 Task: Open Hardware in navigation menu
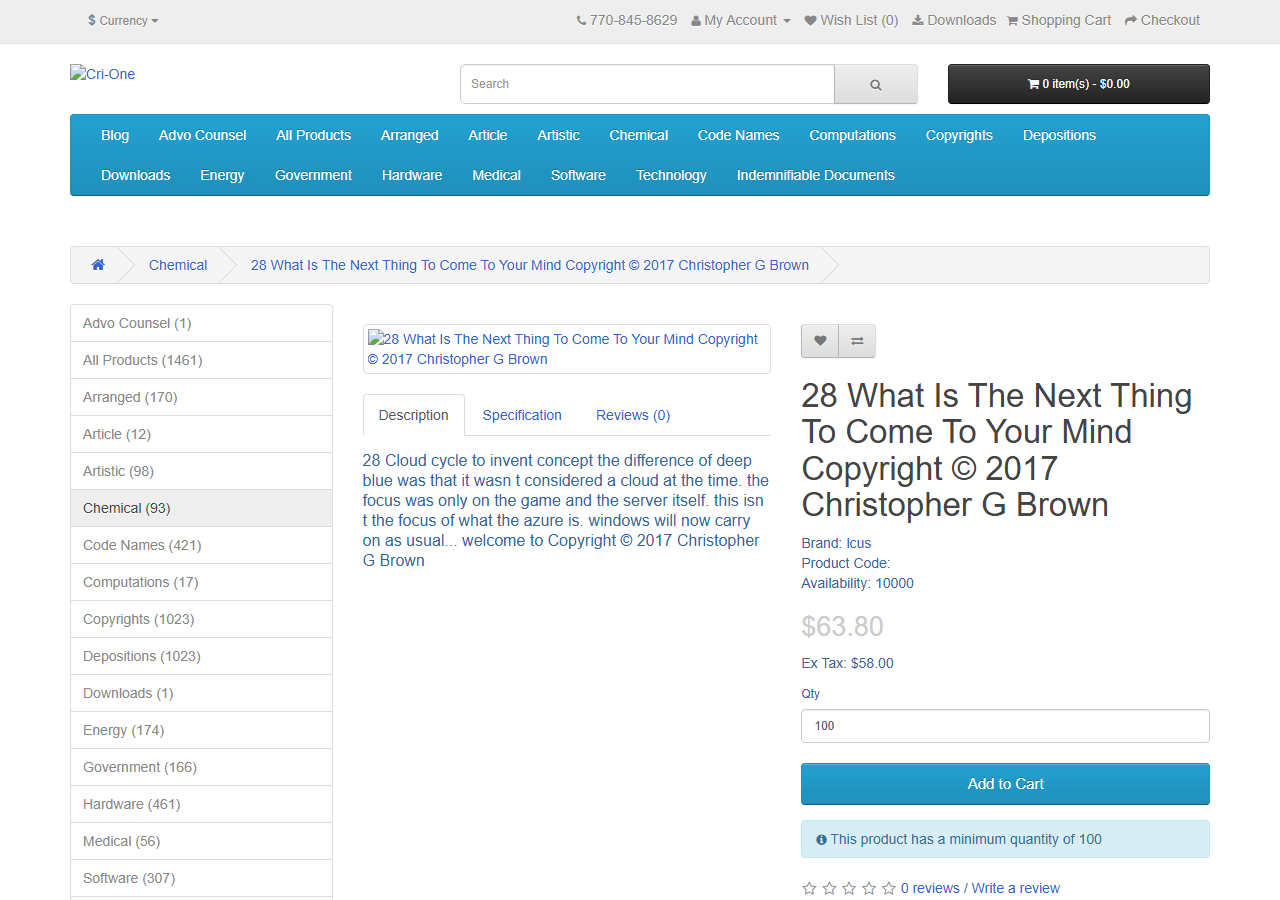click(x=412, y=175)
